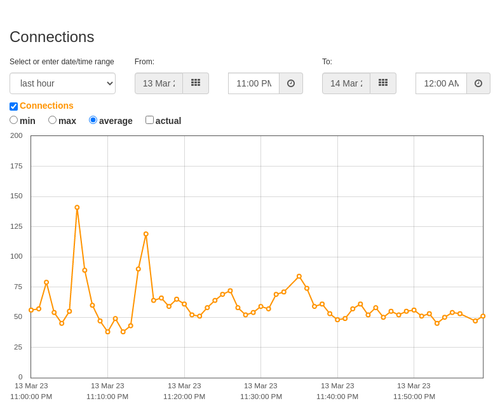This screenshot has width=500, height=403.
Task: Toggle the orange Connections series checkbox
Action: [x=14, y=106]
